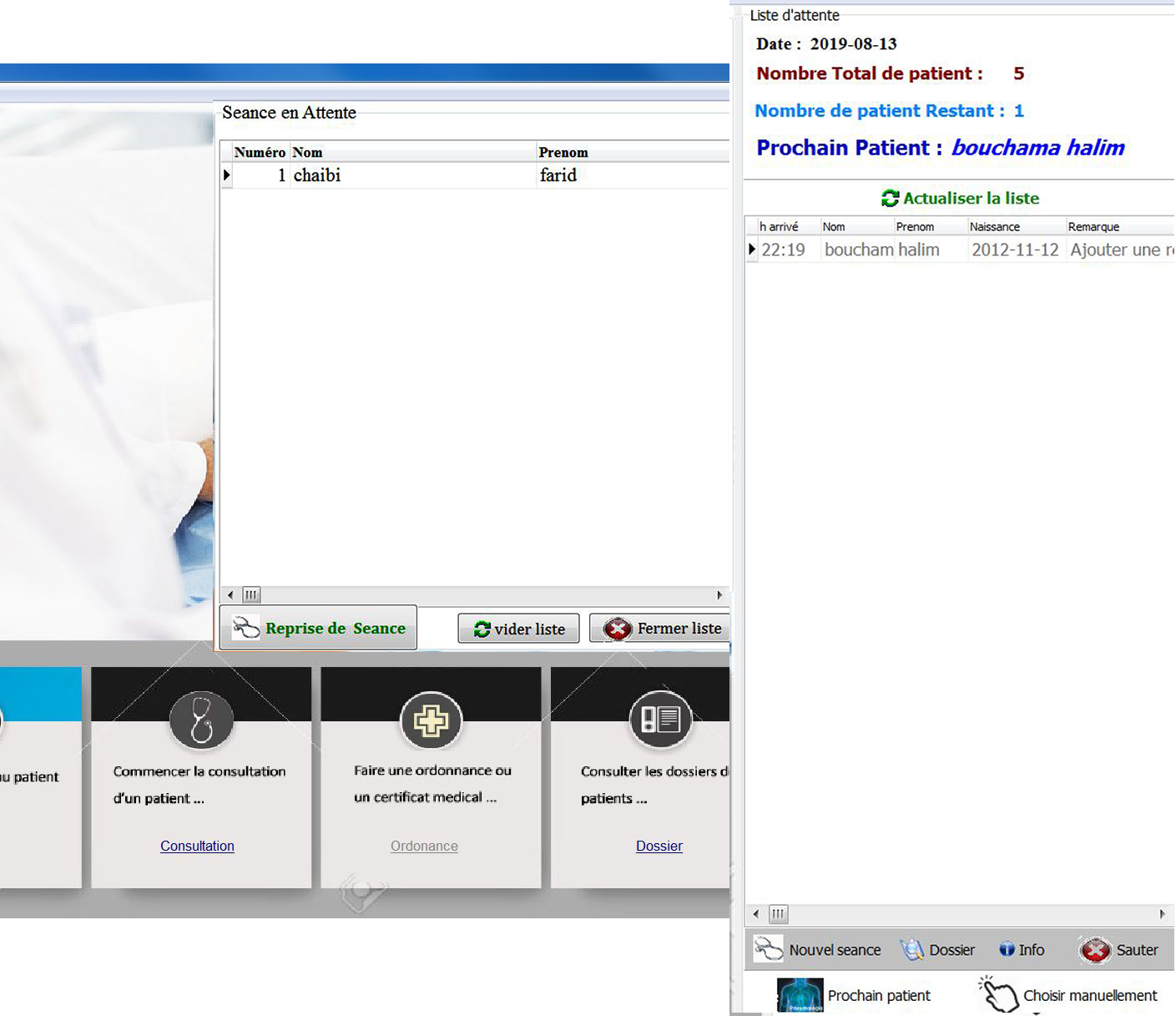Click the green refresh icon beside Actualiser

(x=890, y=198)
